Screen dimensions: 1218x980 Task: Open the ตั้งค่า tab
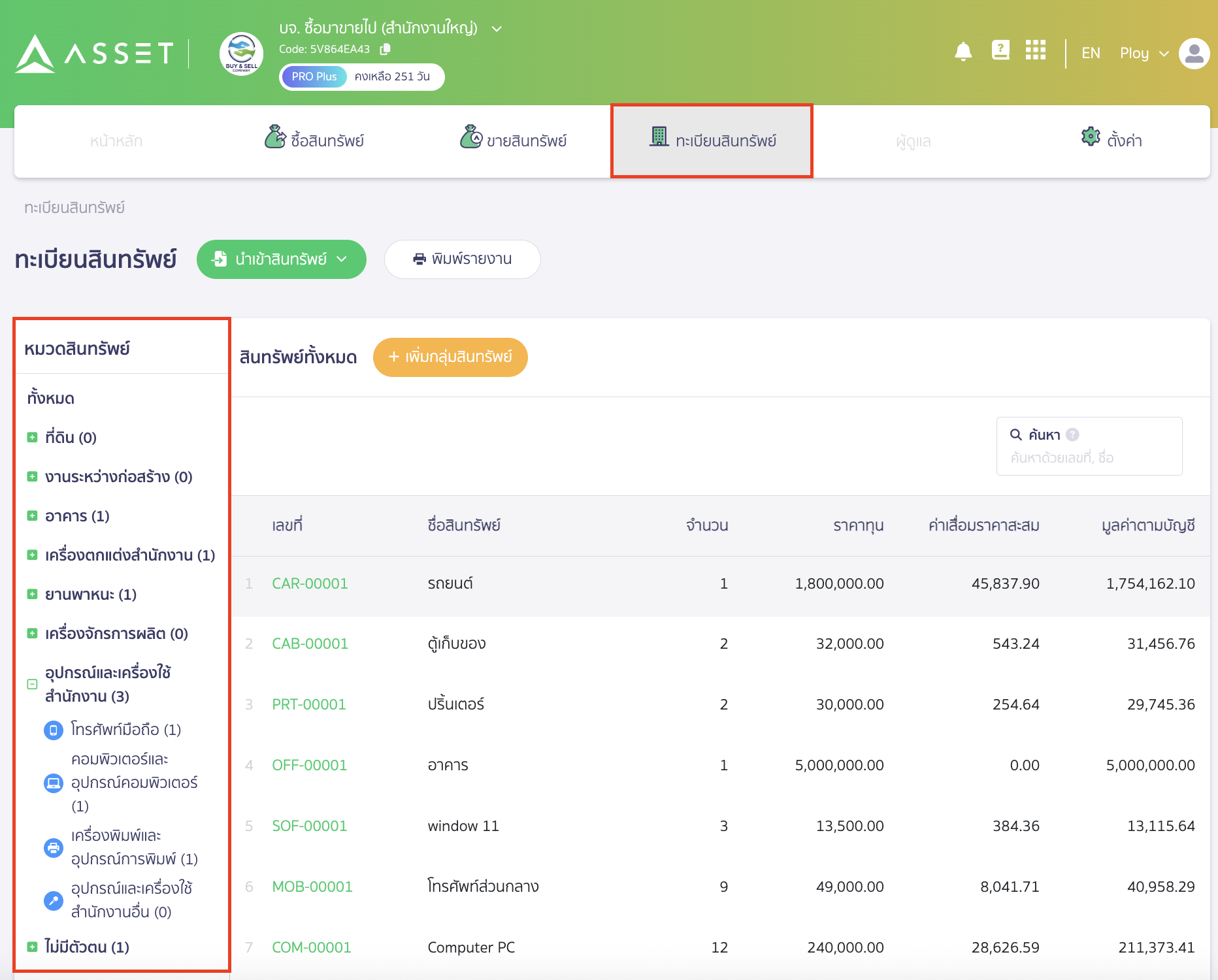(x=1113, y=139)
